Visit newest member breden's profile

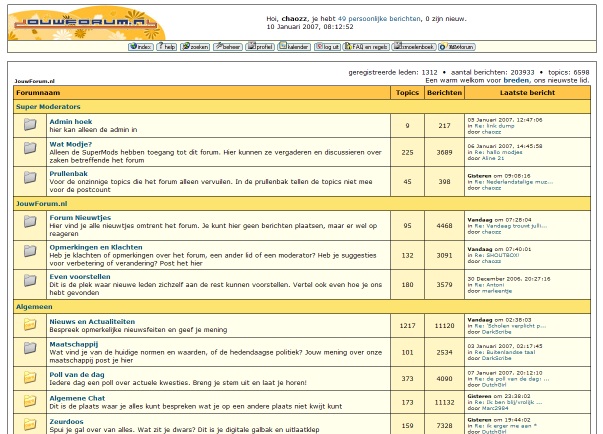(516, 80)
